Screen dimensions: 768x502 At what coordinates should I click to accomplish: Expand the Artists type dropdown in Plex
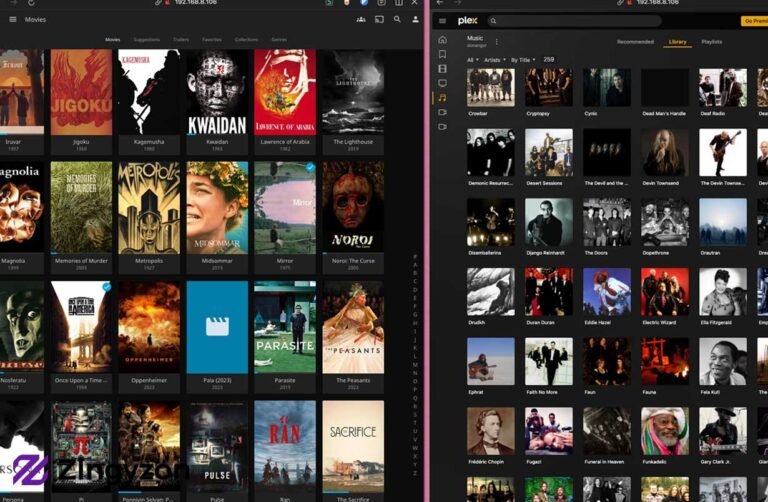pos(495,60)
